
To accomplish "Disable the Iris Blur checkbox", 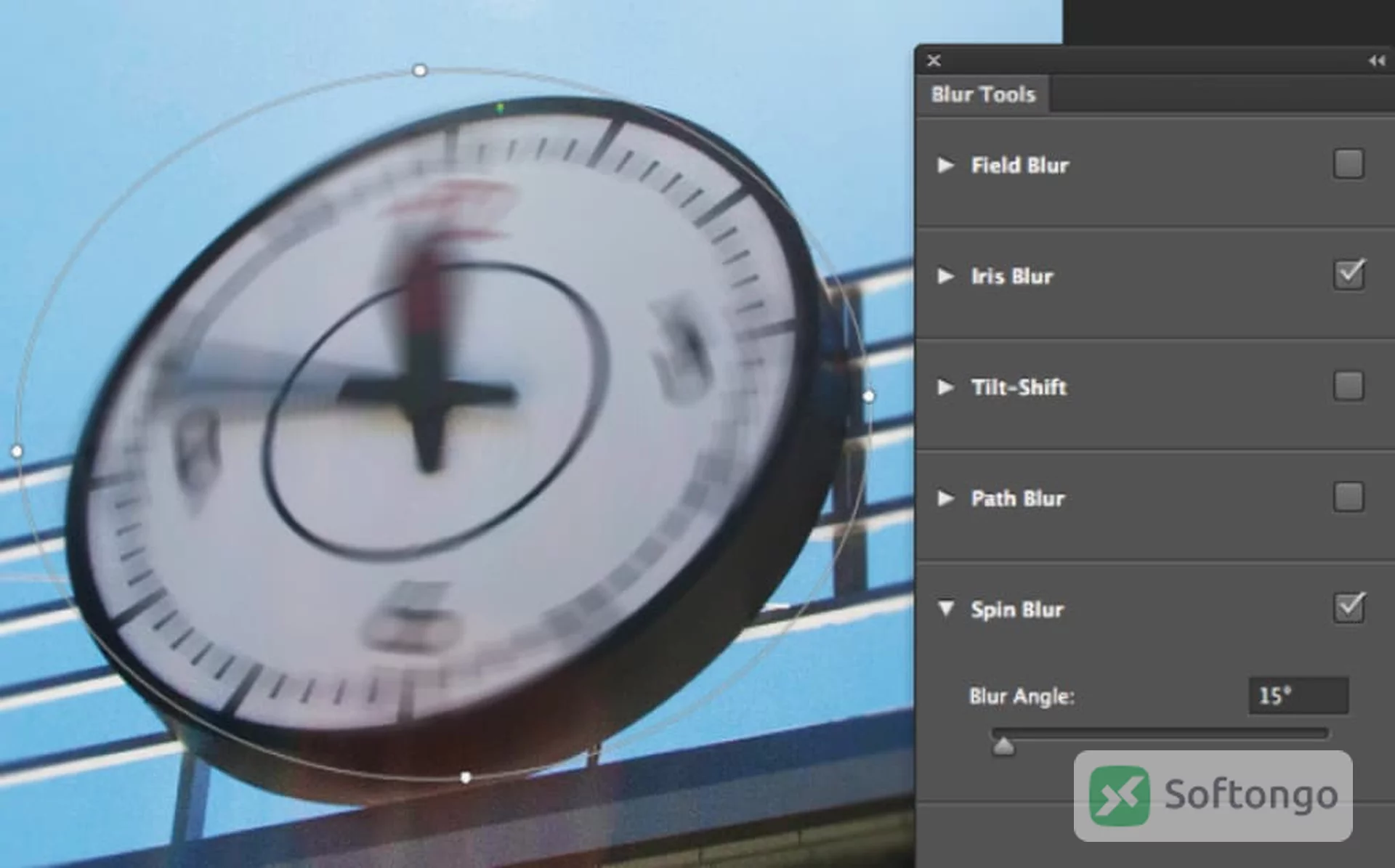I will click(1348, 275).
